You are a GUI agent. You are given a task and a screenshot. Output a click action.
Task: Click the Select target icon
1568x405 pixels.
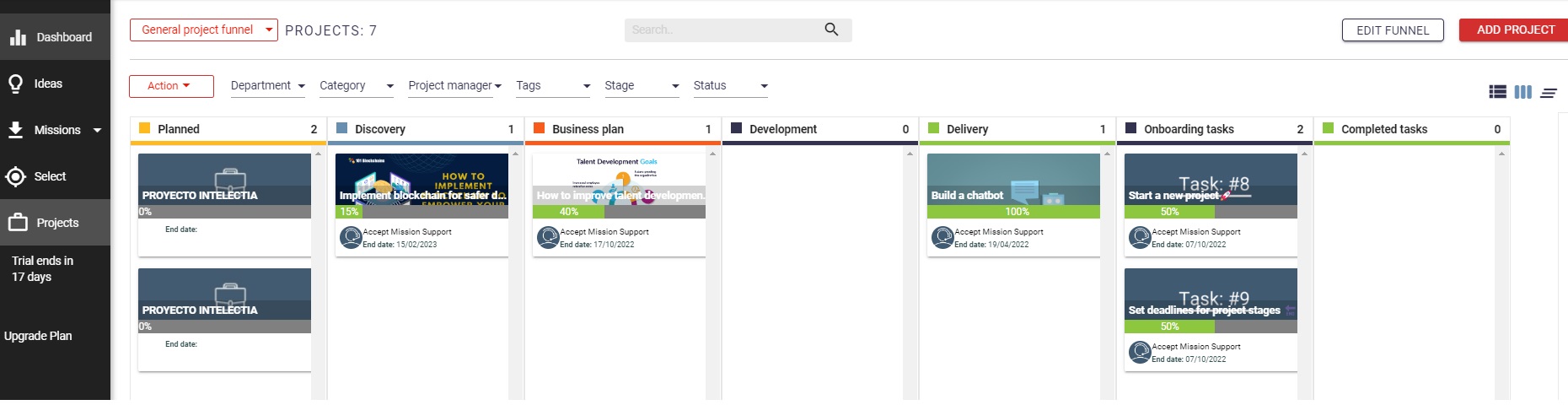coord(15,176)
